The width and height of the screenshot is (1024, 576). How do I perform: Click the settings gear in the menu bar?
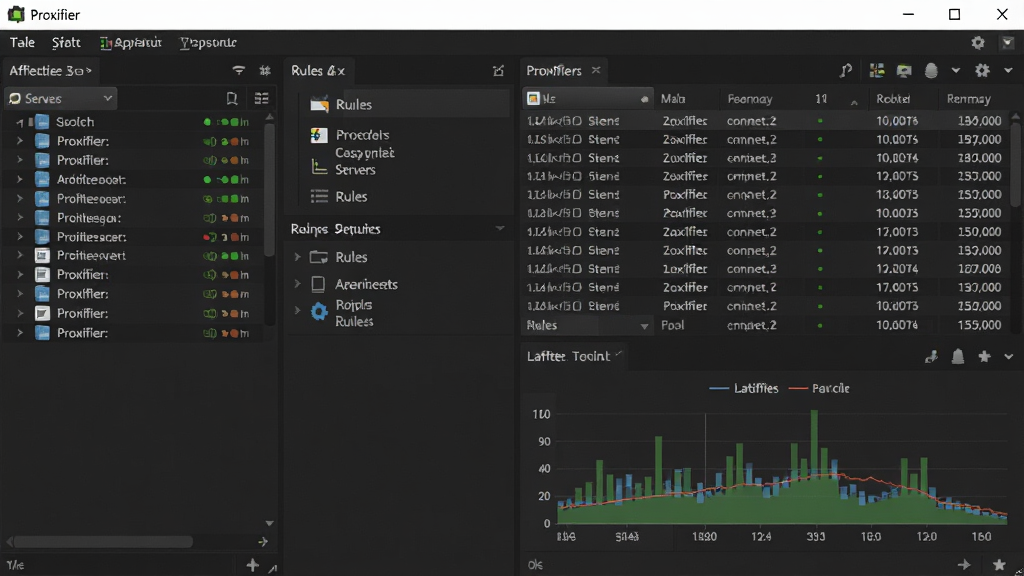[x=978, y=42]
